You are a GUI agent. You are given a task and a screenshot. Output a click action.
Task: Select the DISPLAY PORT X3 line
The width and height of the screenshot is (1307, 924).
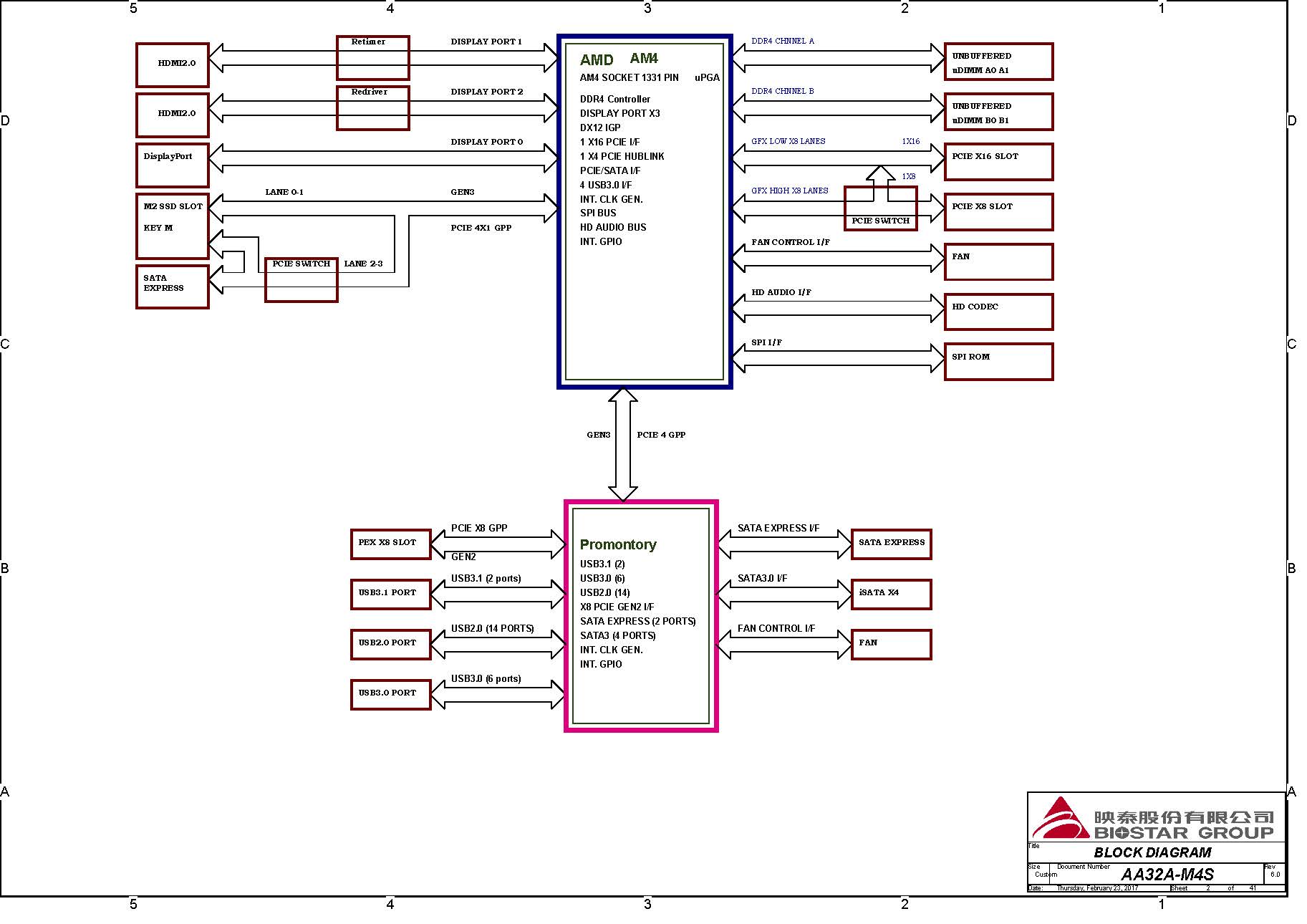pyautogui.click(x=620, y=113)
